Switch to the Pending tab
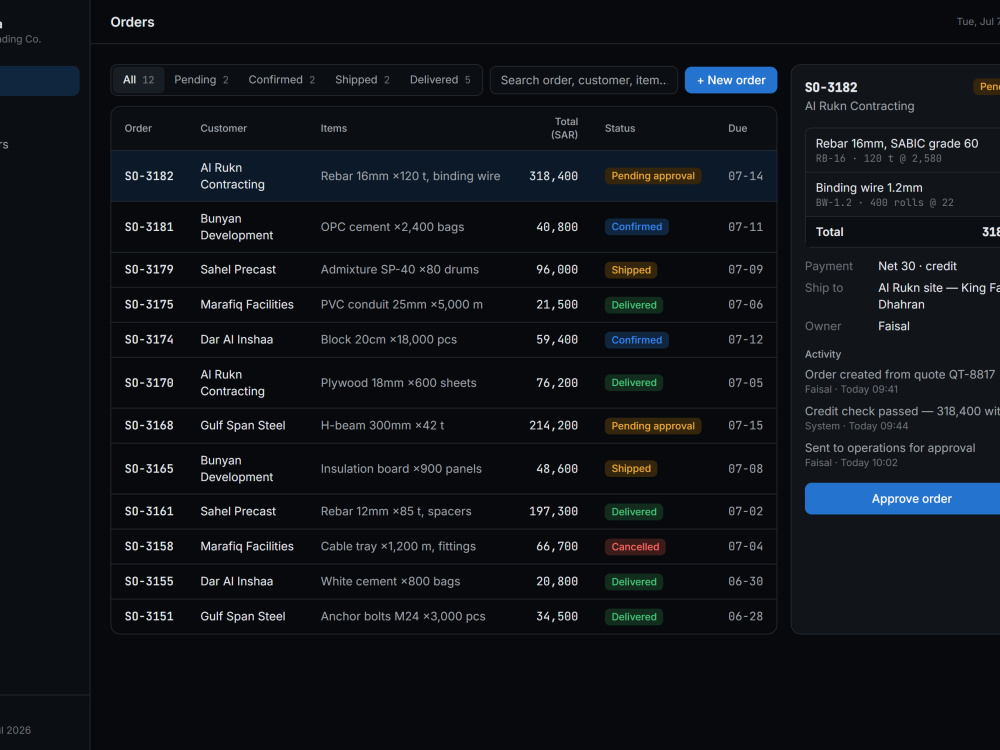 click(x=201, y=80)
